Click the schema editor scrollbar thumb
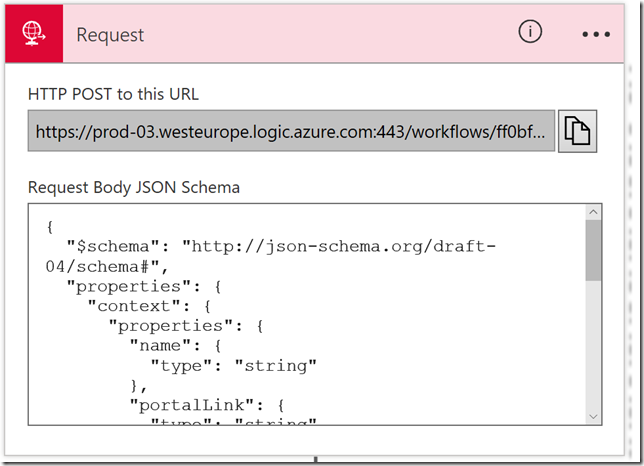This screenshot has height=466, width=644. point(593,250)
